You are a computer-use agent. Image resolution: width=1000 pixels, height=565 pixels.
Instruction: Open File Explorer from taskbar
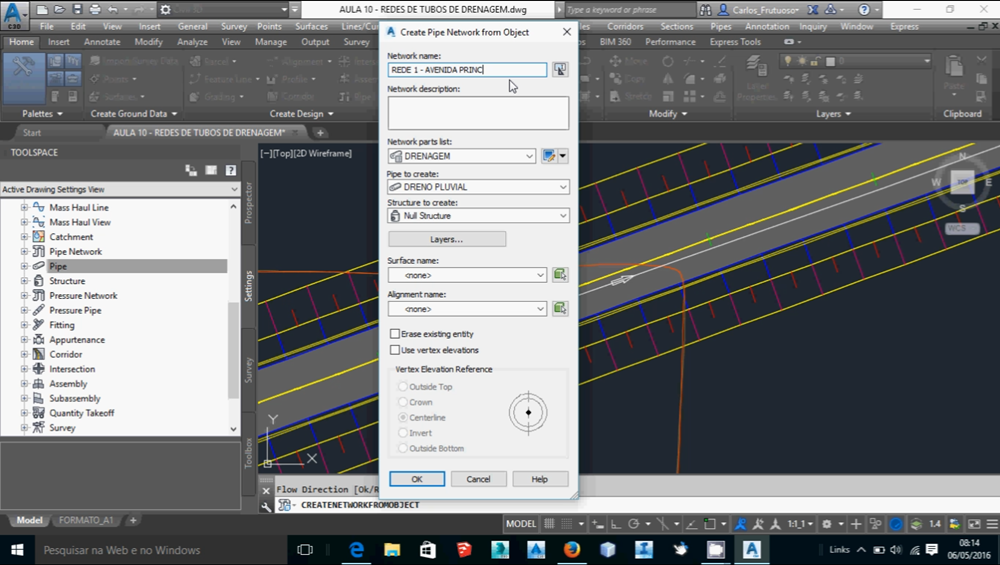(392, 550)
